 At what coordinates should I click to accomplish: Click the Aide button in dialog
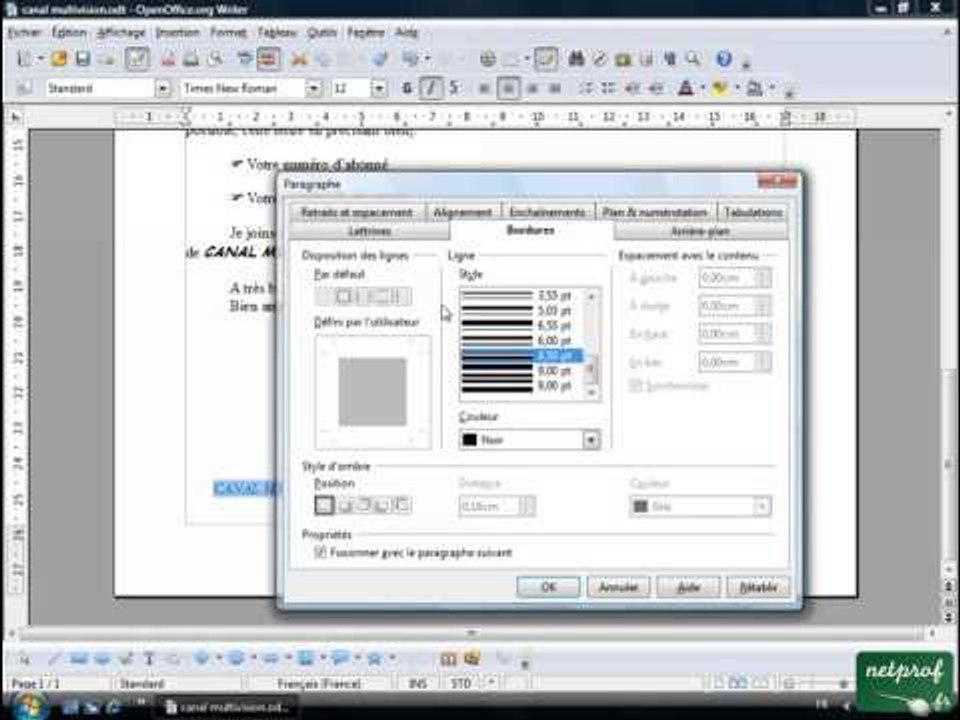coord(688,587)
